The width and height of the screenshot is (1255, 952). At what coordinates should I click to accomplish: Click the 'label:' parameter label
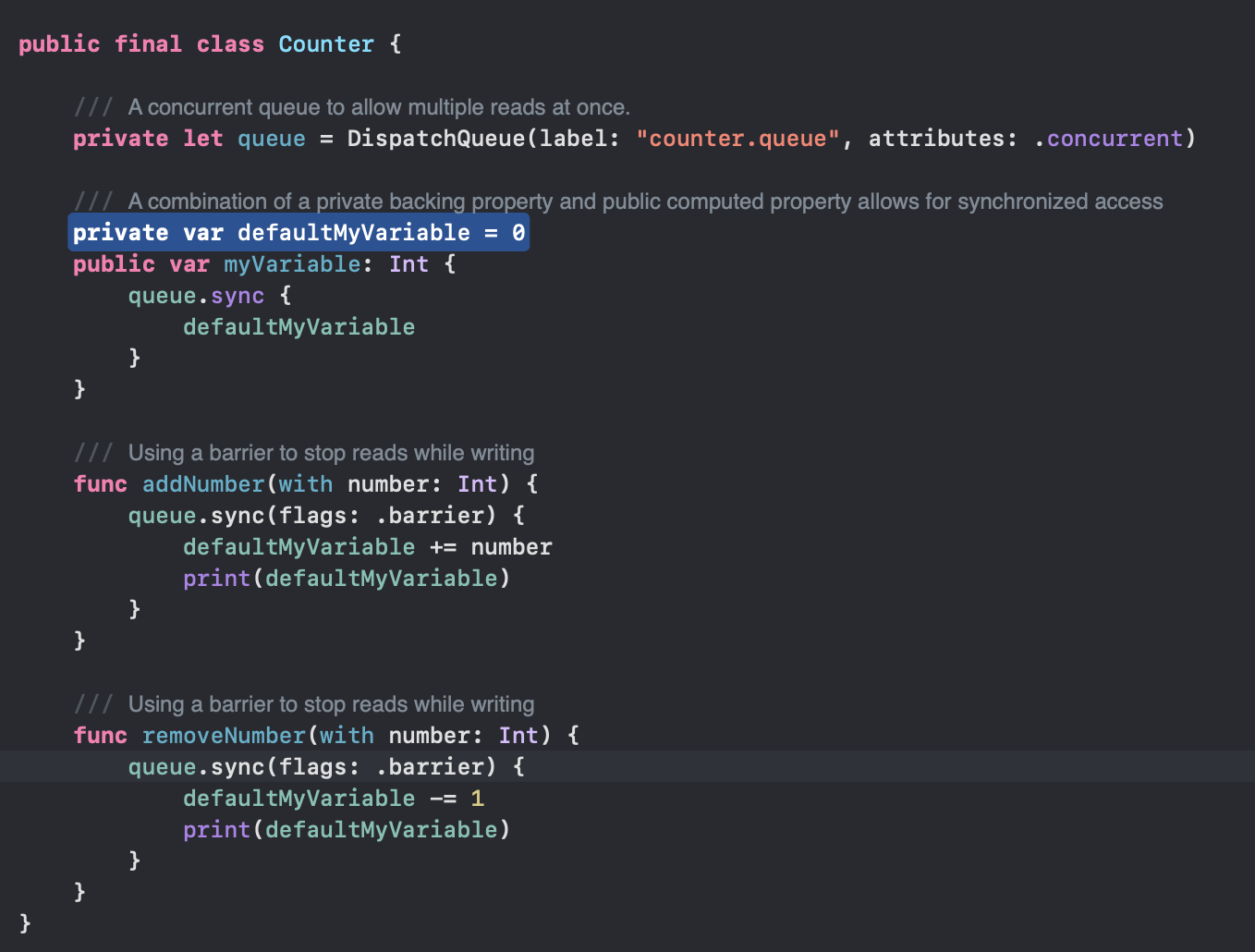pos(579,139)
